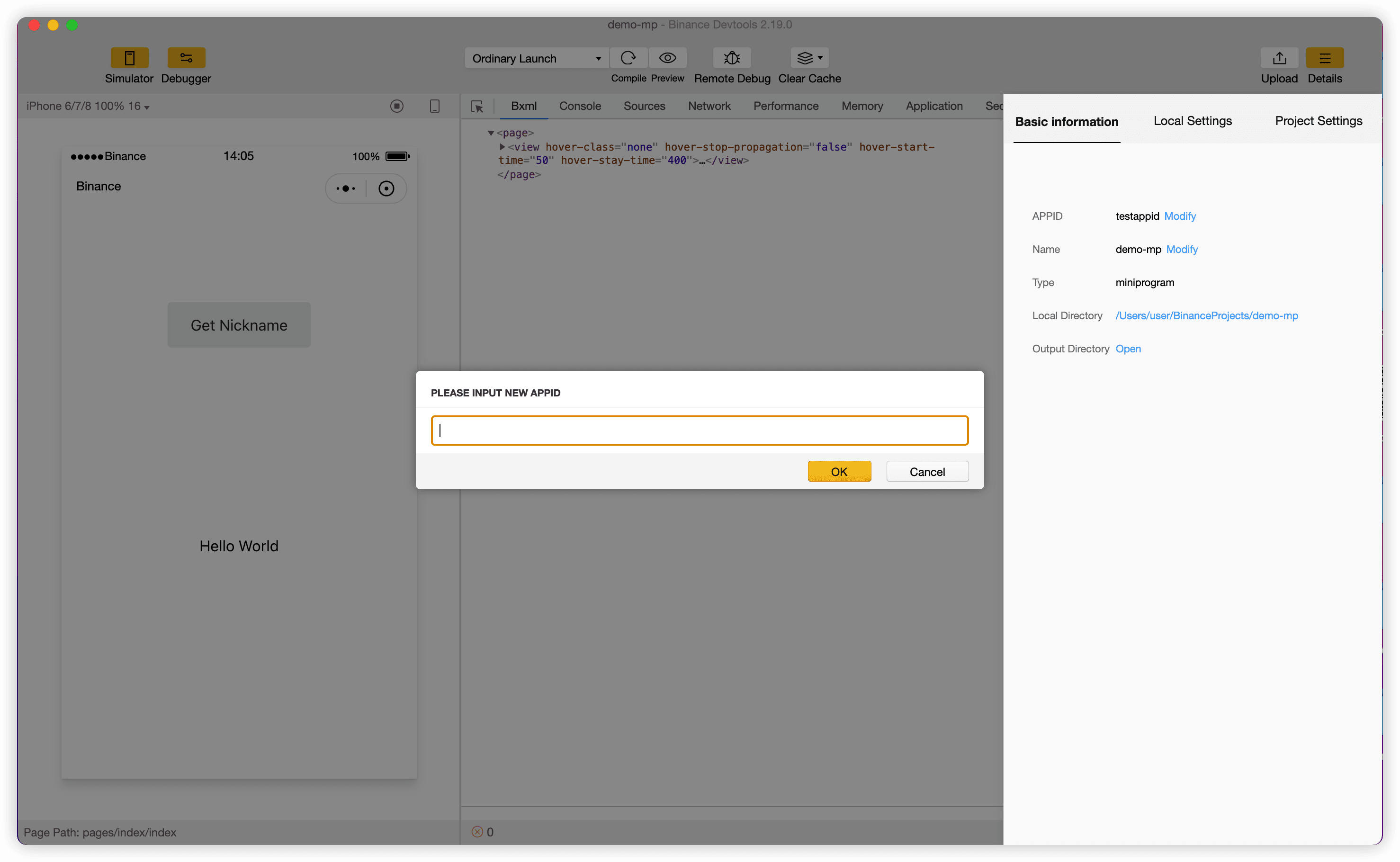
Task: Click OK in the APPID dialog
Action: click(839, 471)
